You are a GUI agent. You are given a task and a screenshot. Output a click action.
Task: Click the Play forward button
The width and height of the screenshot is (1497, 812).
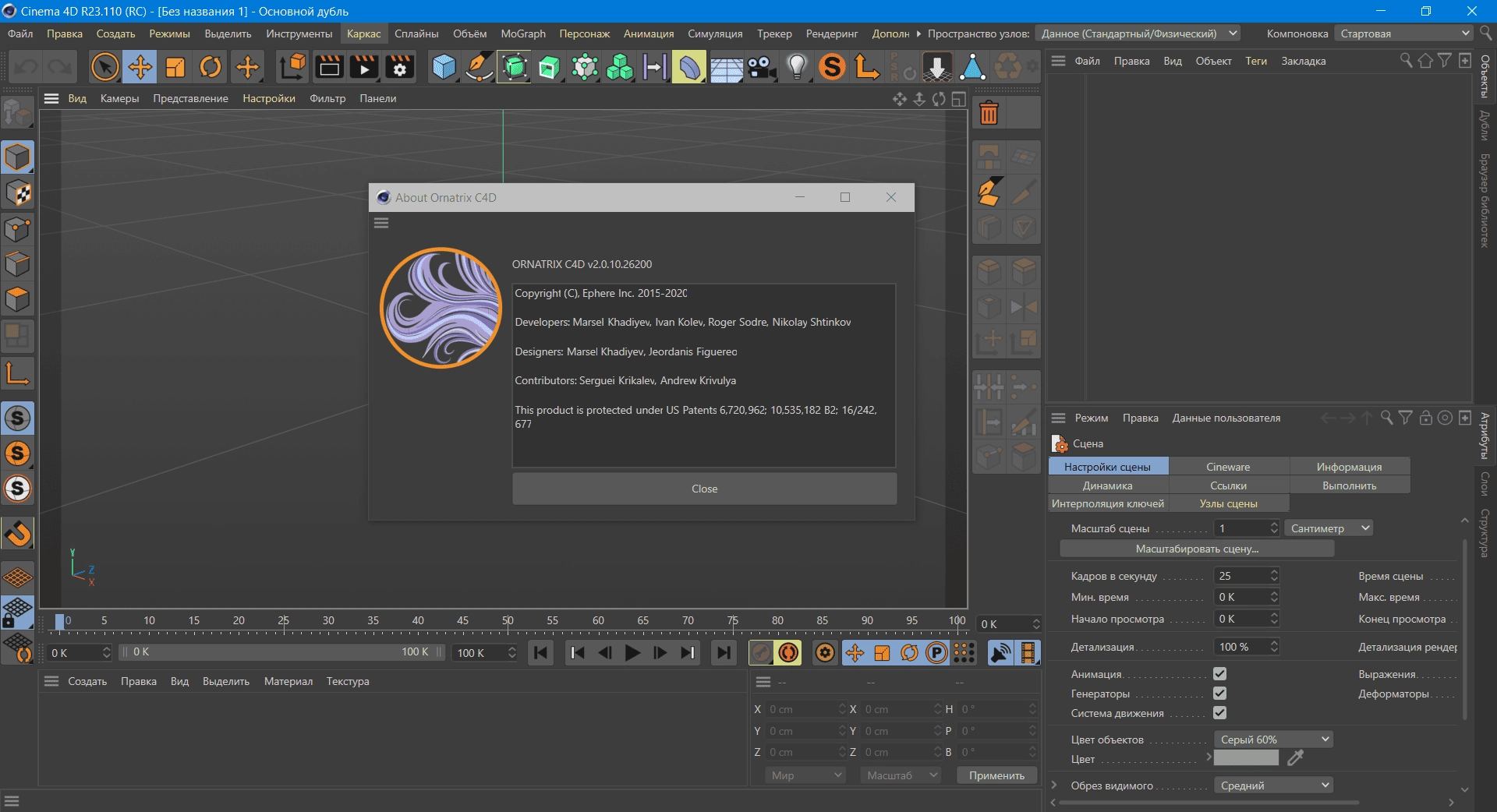[632, 653]
